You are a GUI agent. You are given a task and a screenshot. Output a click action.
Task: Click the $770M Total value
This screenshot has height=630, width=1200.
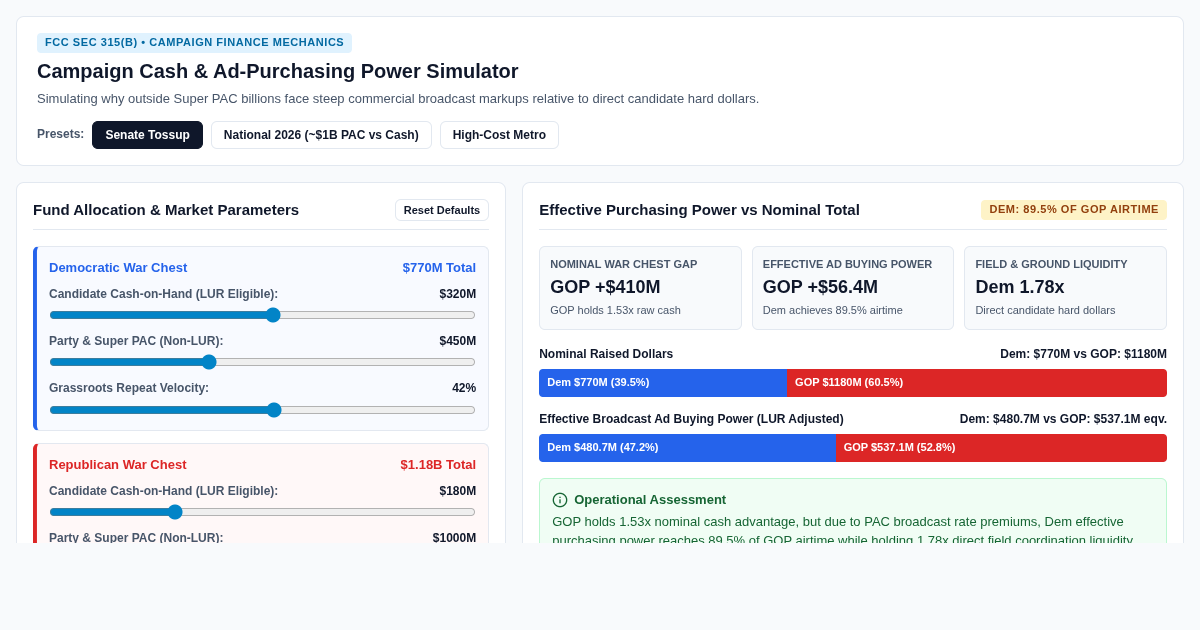[439, 268]
